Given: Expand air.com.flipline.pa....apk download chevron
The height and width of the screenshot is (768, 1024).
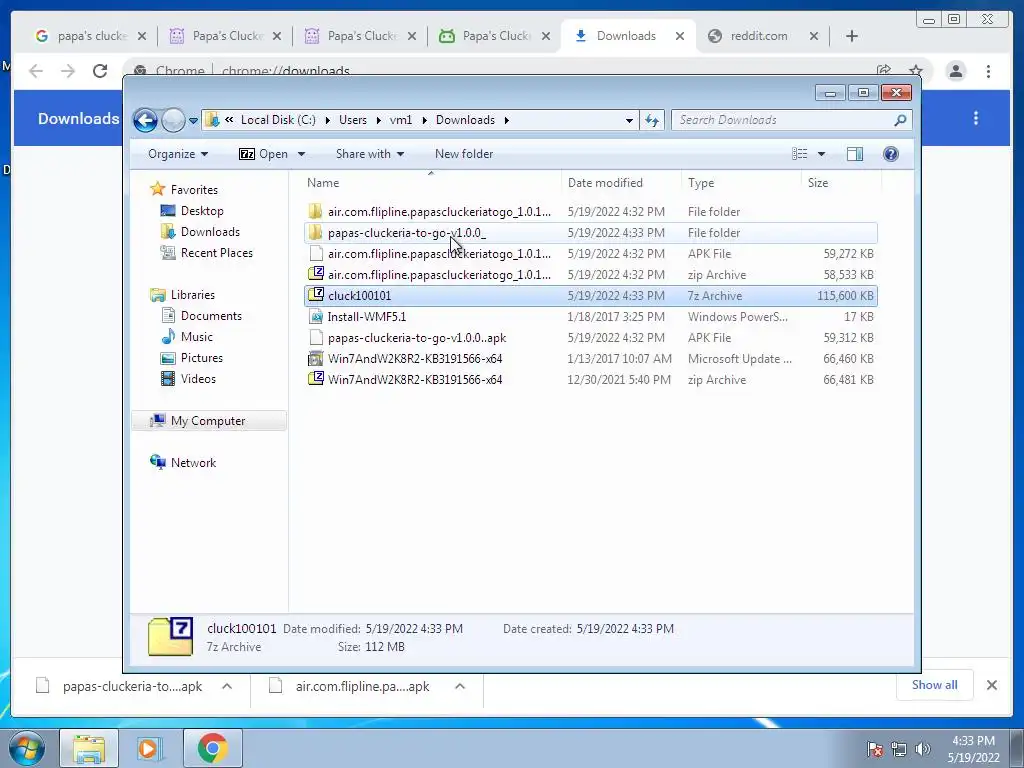Looking at the screenshot, I should [x=460, y=686].
